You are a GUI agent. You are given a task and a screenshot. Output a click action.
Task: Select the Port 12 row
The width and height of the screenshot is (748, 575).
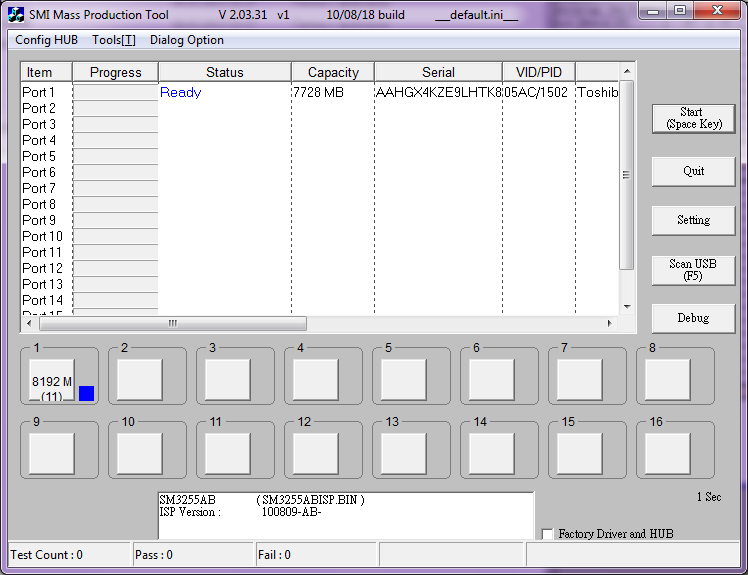pyautogui.click(x=320, y=268)
